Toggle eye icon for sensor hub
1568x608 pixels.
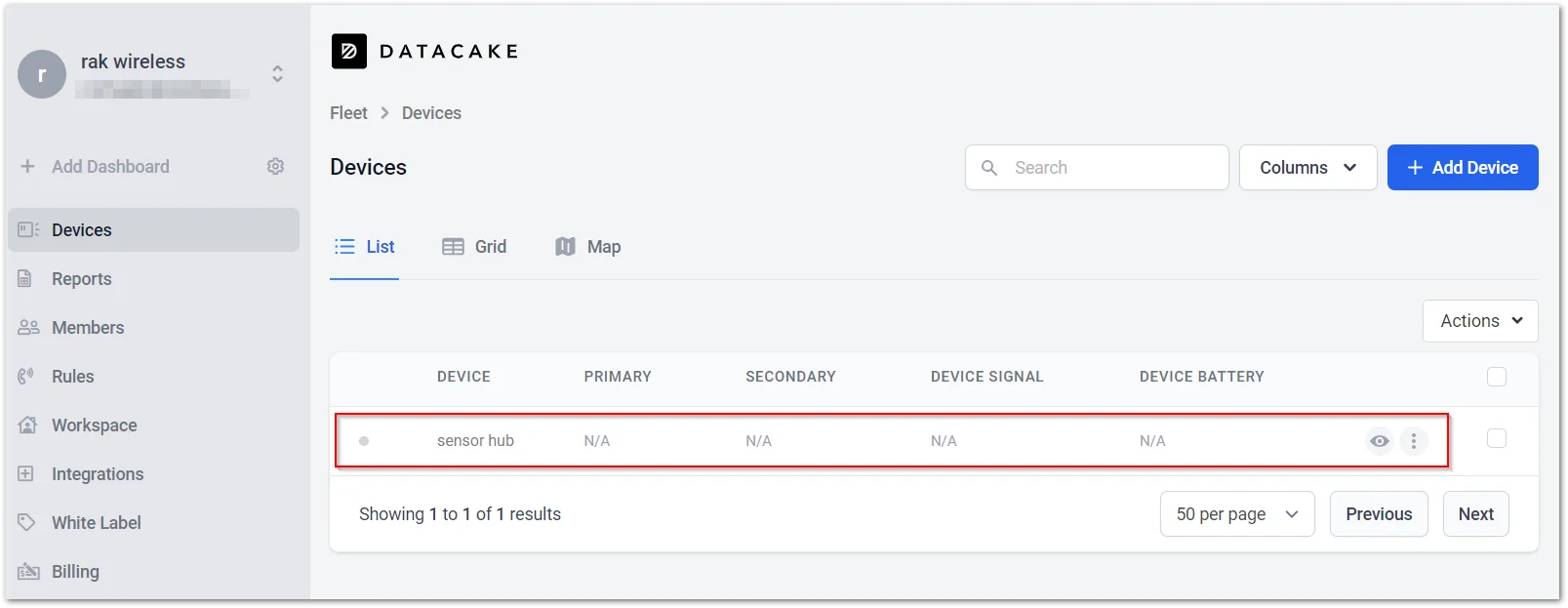coord(1379,441)
